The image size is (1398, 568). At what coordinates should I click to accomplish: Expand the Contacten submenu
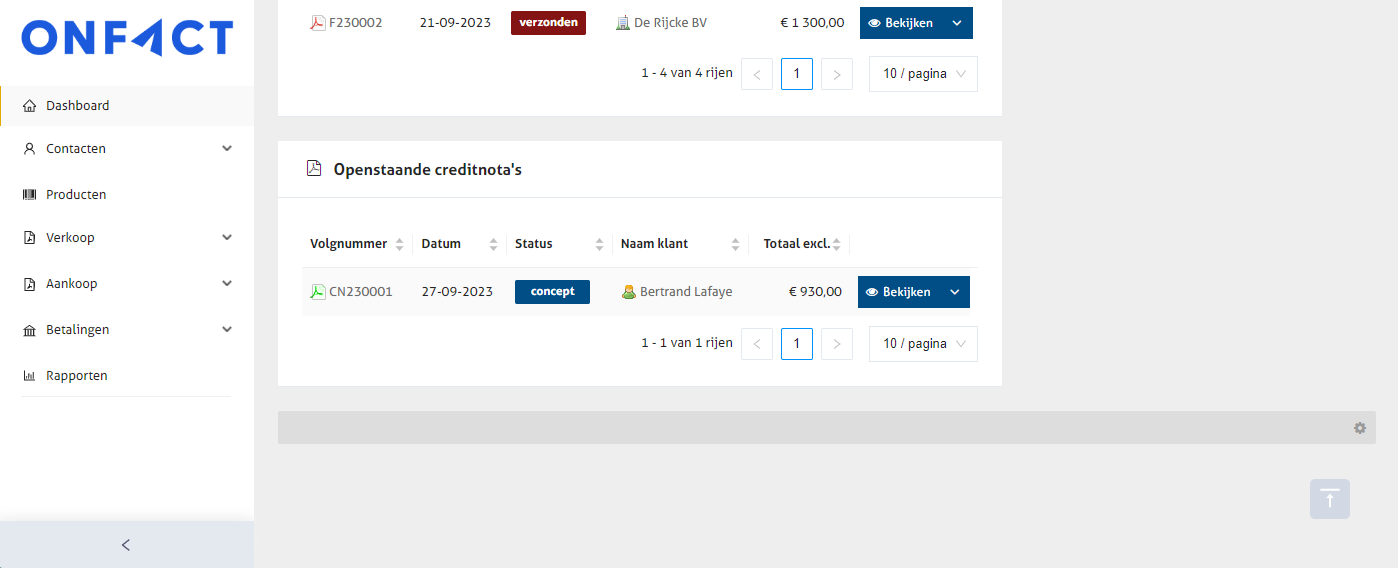tap(227, 149)
